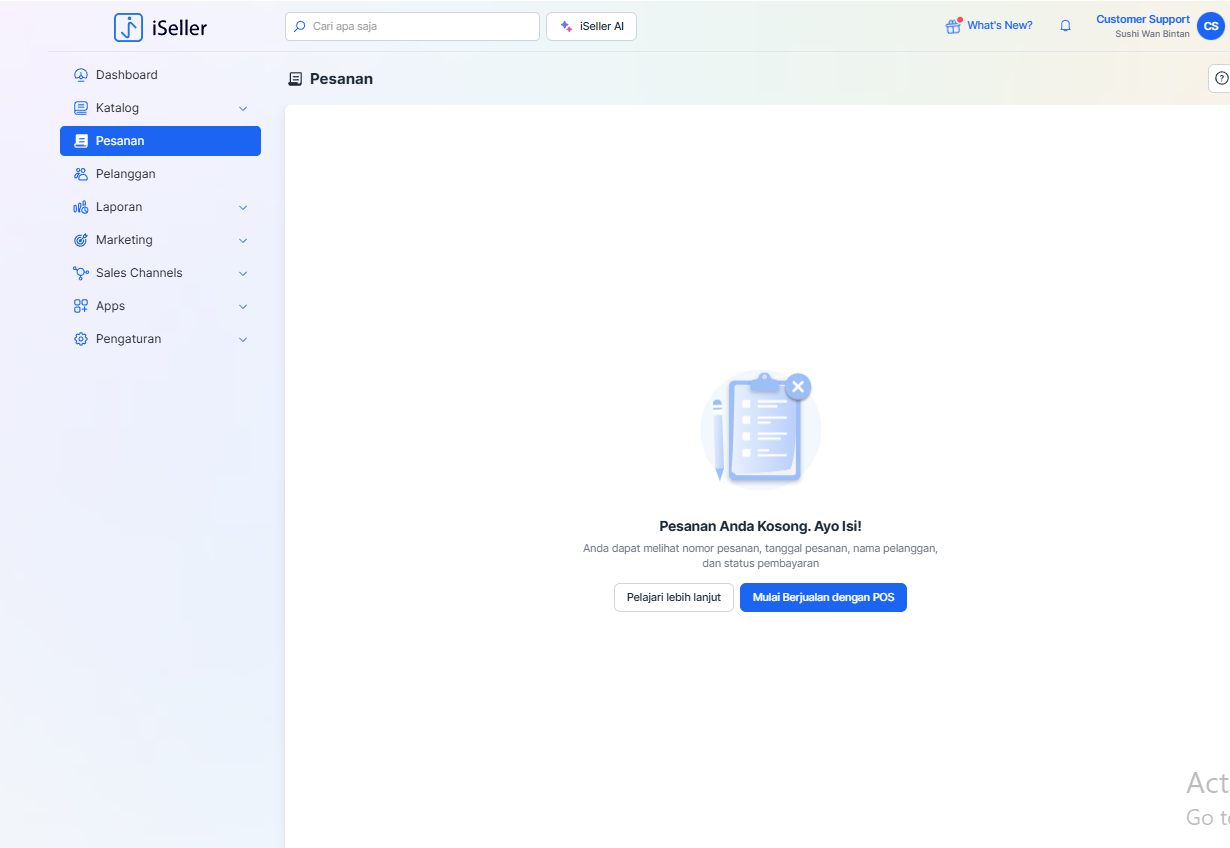Click the search magnifier icon

300,26
